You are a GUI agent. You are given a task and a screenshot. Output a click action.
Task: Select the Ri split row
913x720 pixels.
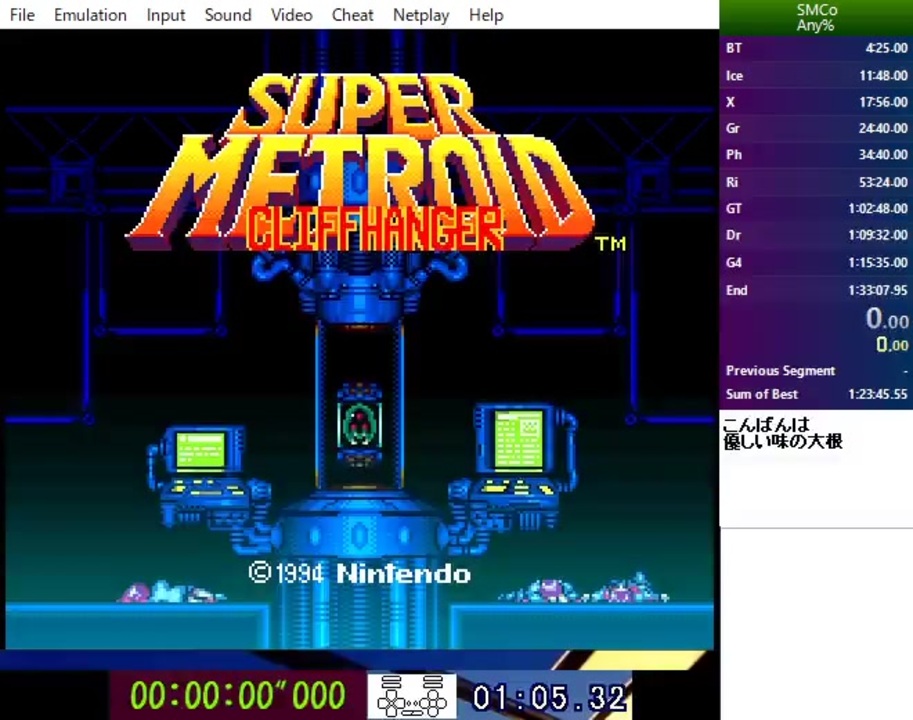(816, 182)
